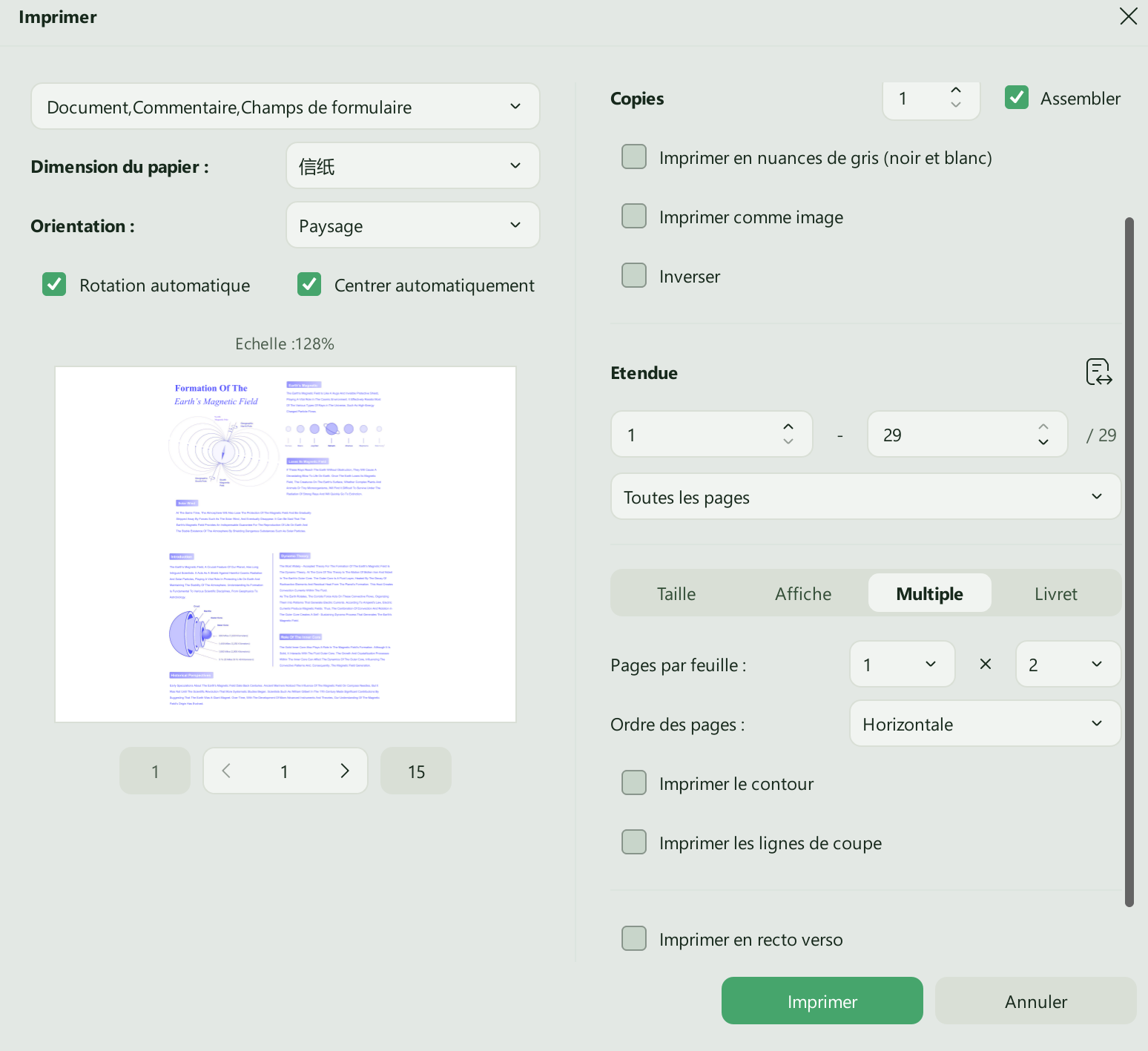
Task: Click the page range swap icon beside Etendue
Action: 1098,372
